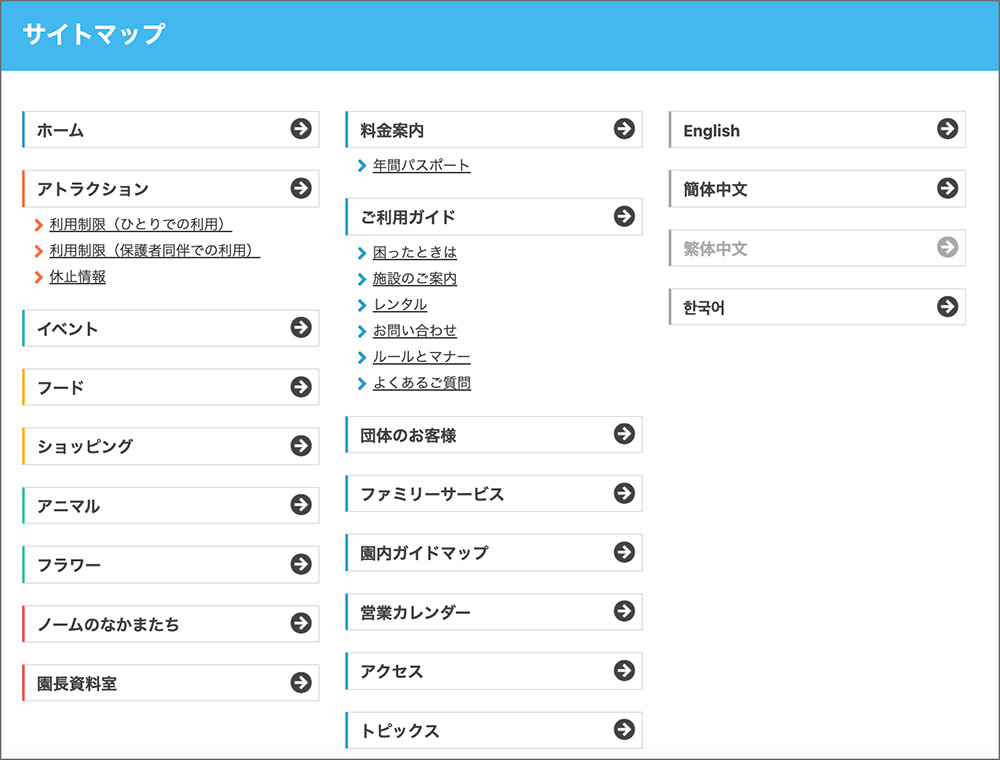This screenshot has height=760, width=1000.
Task: Click the grey arrow icon next to 繁体中文
Action: 948,247
